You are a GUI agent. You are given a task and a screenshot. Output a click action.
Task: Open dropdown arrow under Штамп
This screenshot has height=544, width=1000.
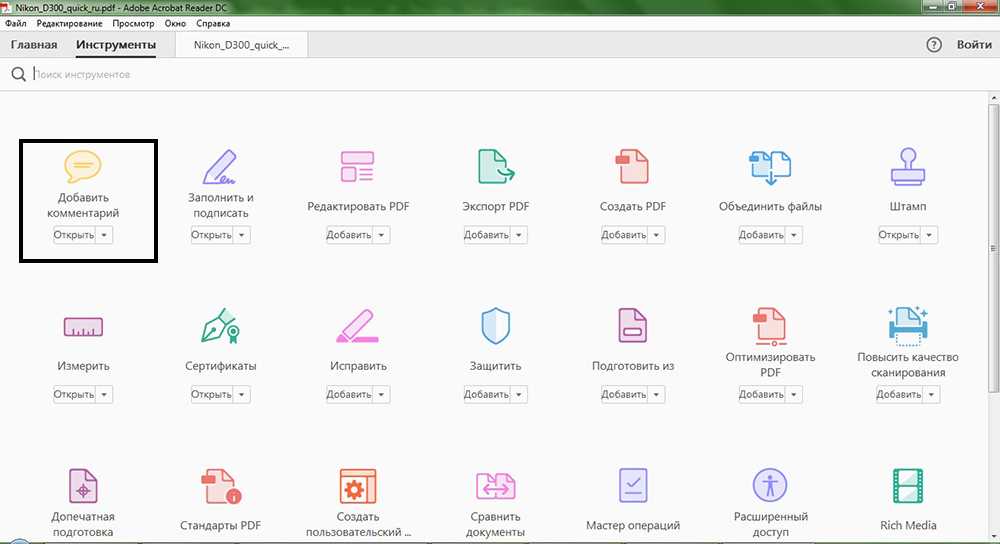[930, 235]
